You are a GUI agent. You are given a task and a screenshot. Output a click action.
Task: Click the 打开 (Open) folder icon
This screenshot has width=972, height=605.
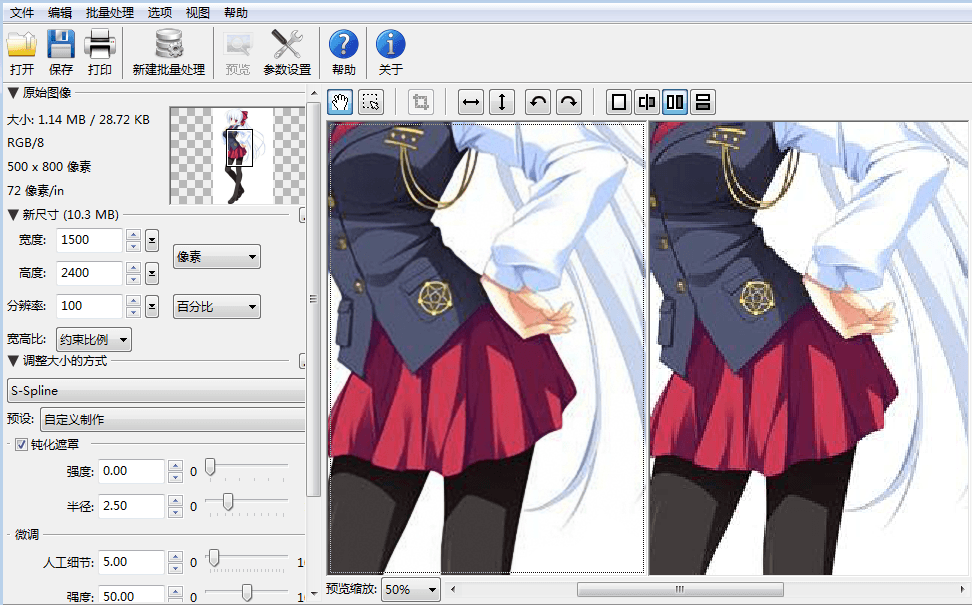click(22, 45)
